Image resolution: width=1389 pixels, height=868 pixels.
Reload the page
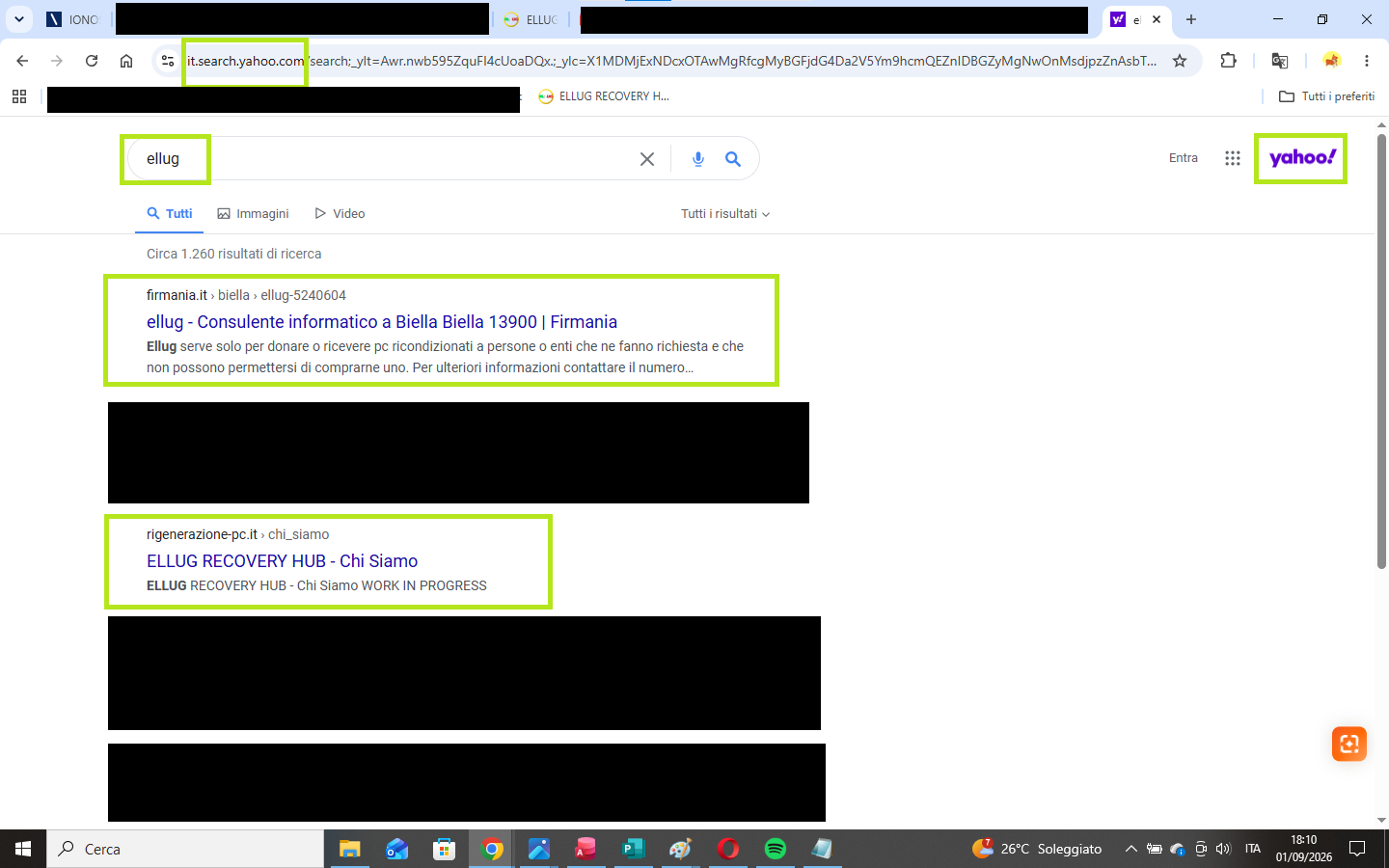click(x=92, y=61)
